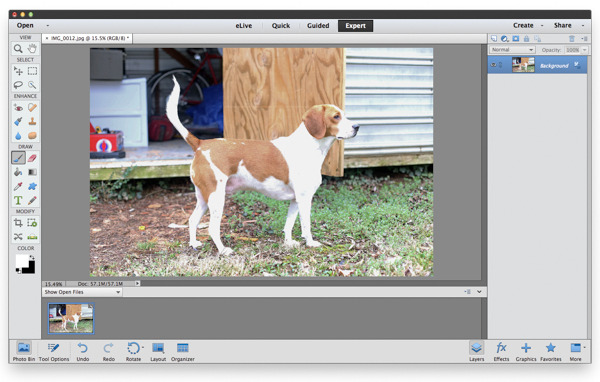Image resolution: width=600 pixels, height=382 pixels.
Task: Hide the Background layer with eye icon
Action: pyautogui.click(x=494, y=65)
